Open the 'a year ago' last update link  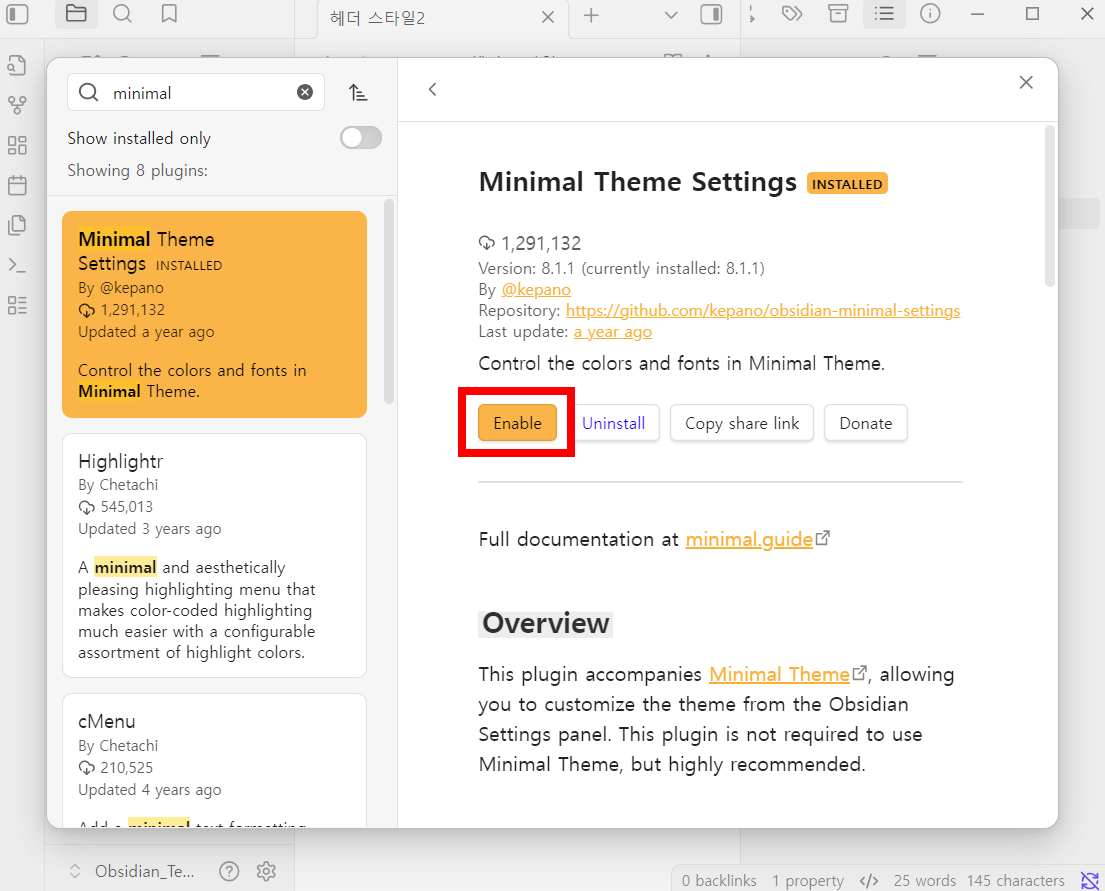[x=613, y=332]
